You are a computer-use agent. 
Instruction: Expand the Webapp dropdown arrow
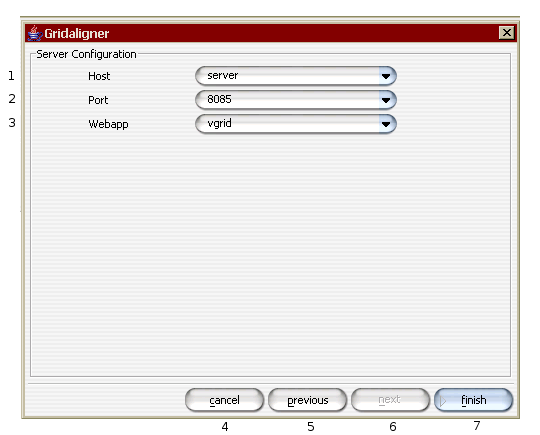386,124
